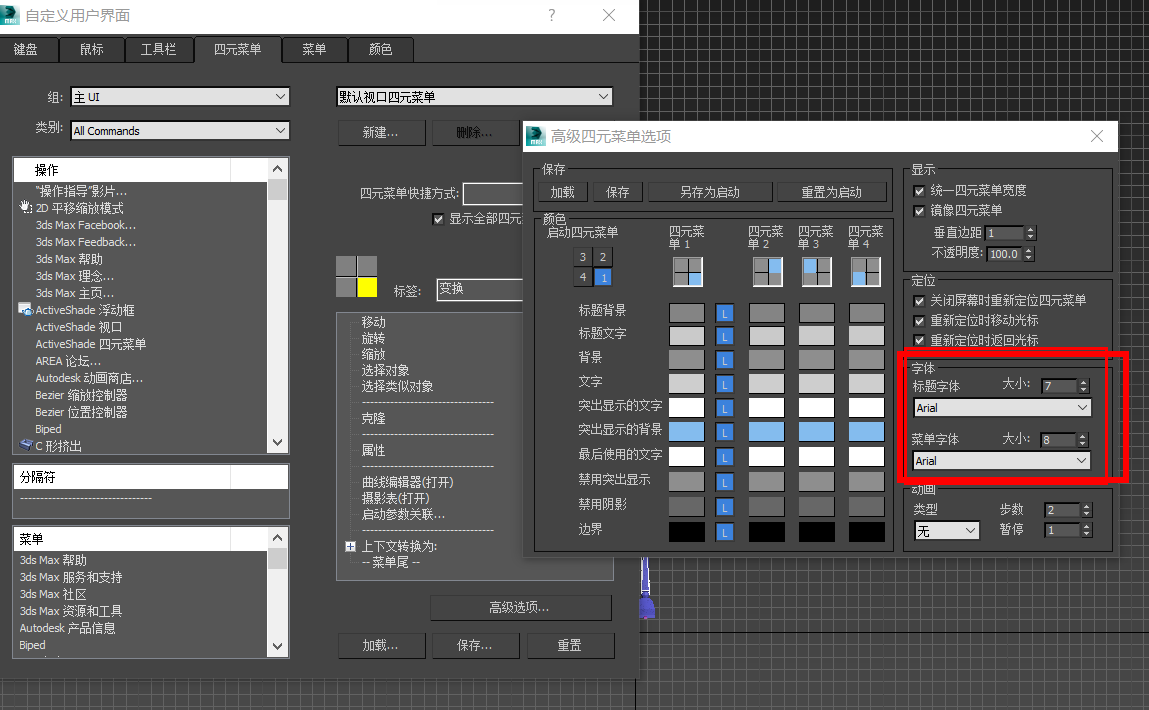Select 3ds Max 帮助 in action list
The height and width of the screenshot is (710, 1149).
(70, 259)
